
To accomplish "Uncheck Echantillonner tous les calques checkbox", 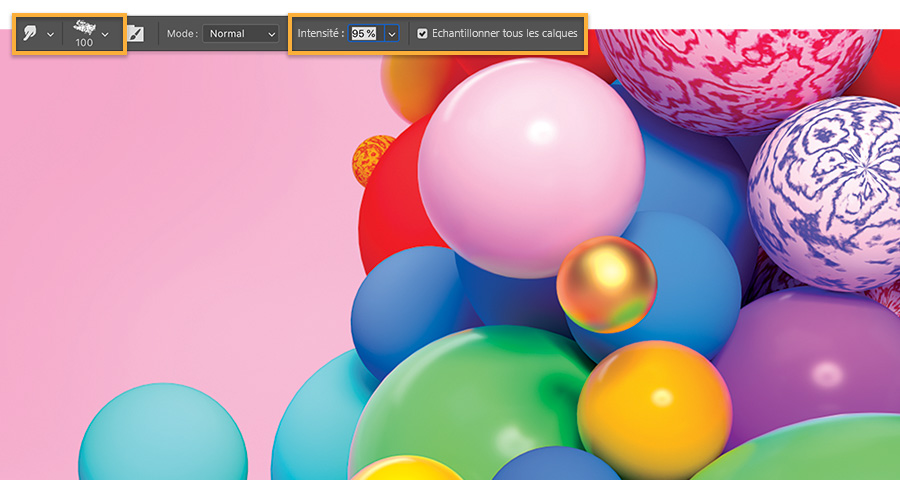I will 422,34.
